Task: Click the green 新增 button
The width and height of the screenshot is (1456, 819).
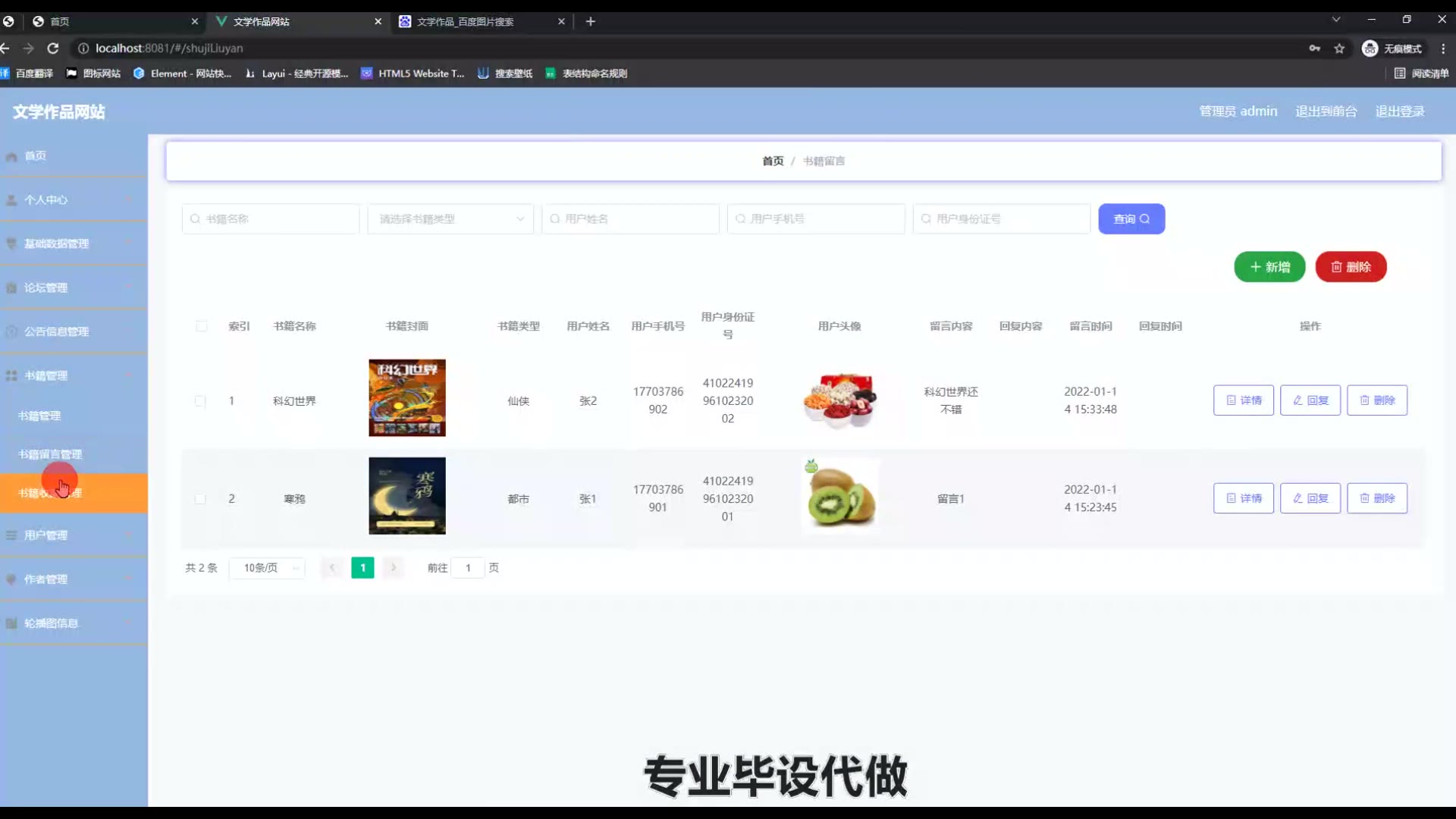Action: pyautogui.click(x=1269, y=267)
